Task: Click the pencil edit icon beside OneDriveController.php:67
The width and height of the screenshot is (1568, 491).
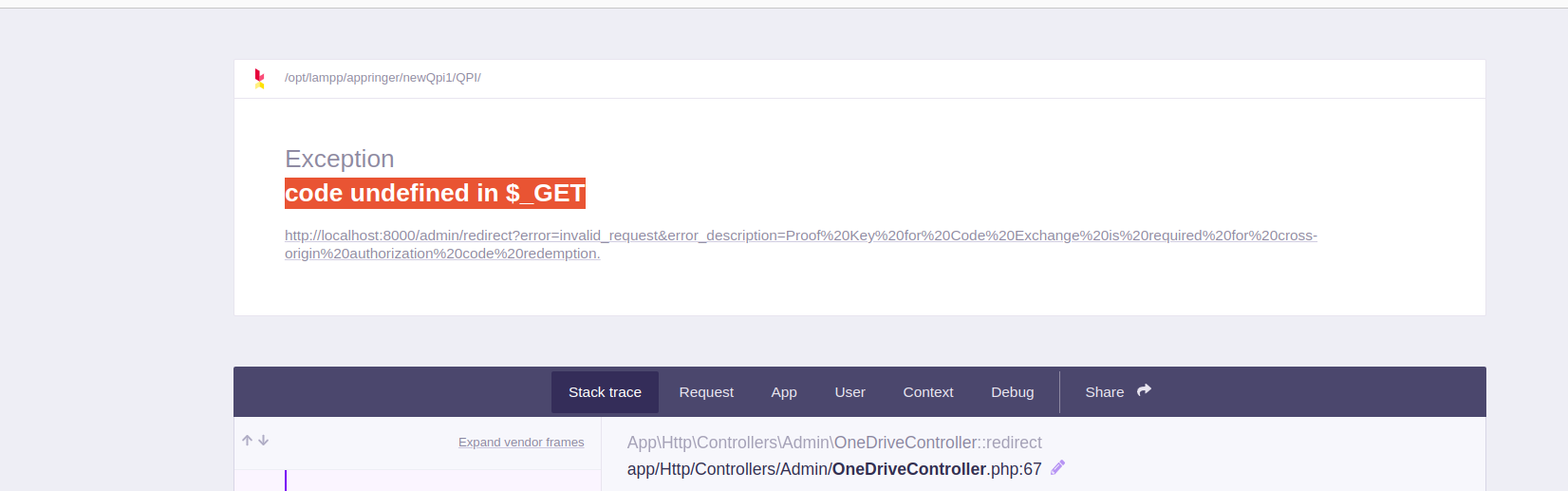Action: 1058,467
